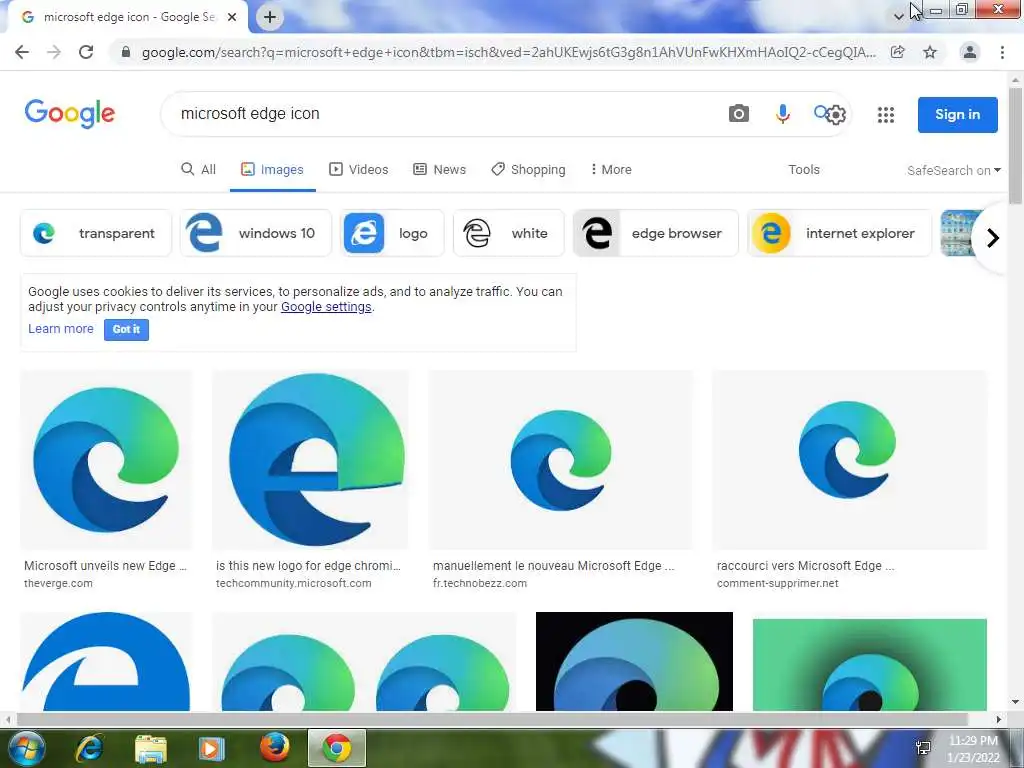
Task: Click in the search box text field
Action: [x=444, y=114]
